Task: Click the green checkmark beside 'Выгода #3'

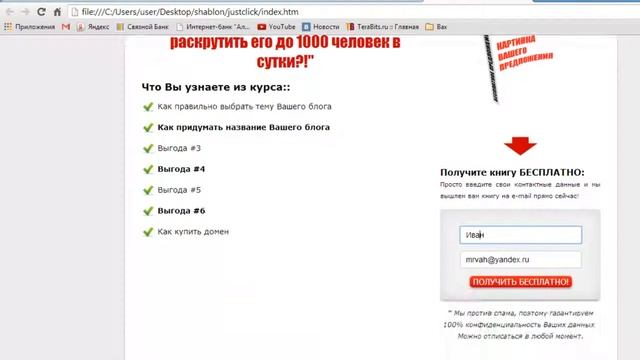Action: pyautogui.click(x=148, y=148)
